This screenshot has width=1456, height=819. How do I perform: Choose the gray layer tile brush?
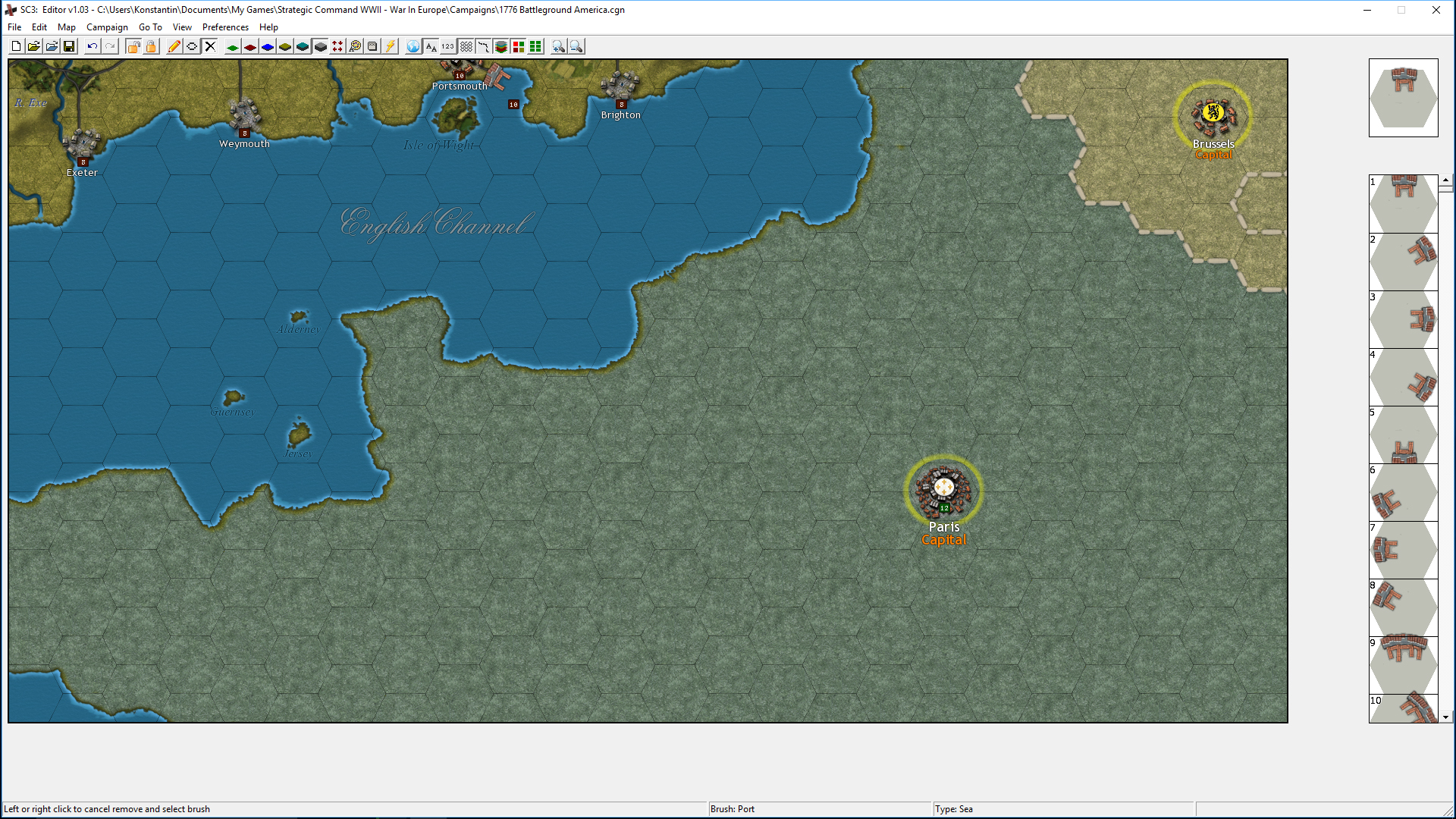[320, 46]
